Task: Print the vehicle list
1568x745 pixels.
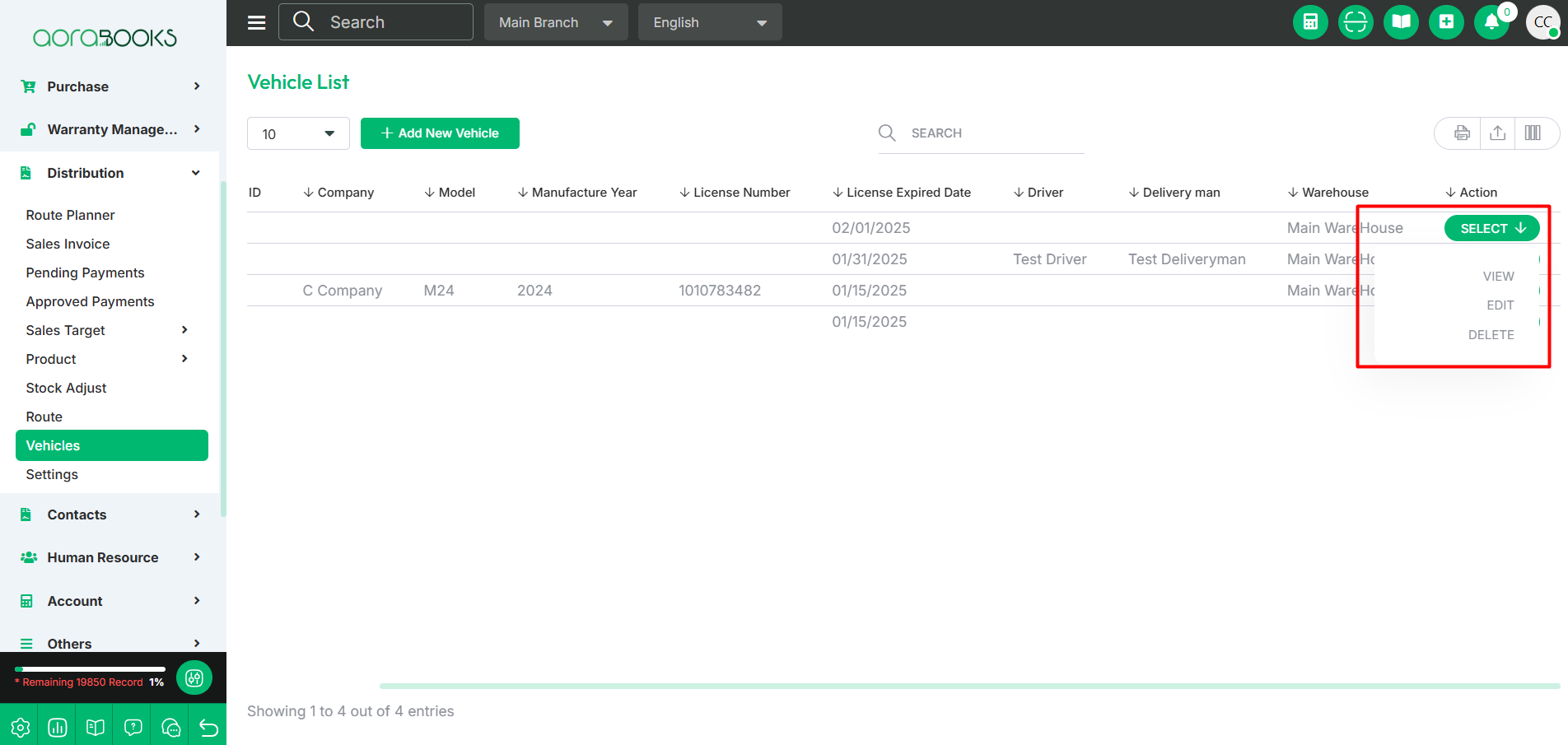Action: tap(1462, 133)
